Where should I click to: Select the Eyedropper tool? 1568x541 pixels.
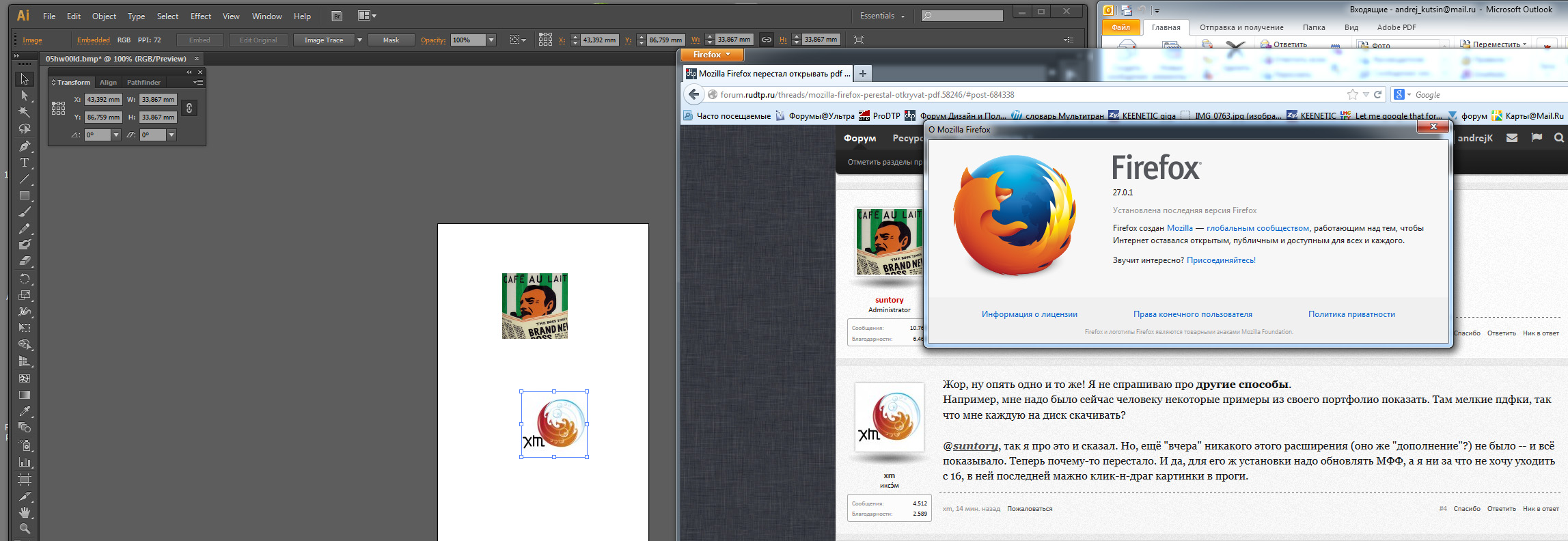tap(25, 411)
